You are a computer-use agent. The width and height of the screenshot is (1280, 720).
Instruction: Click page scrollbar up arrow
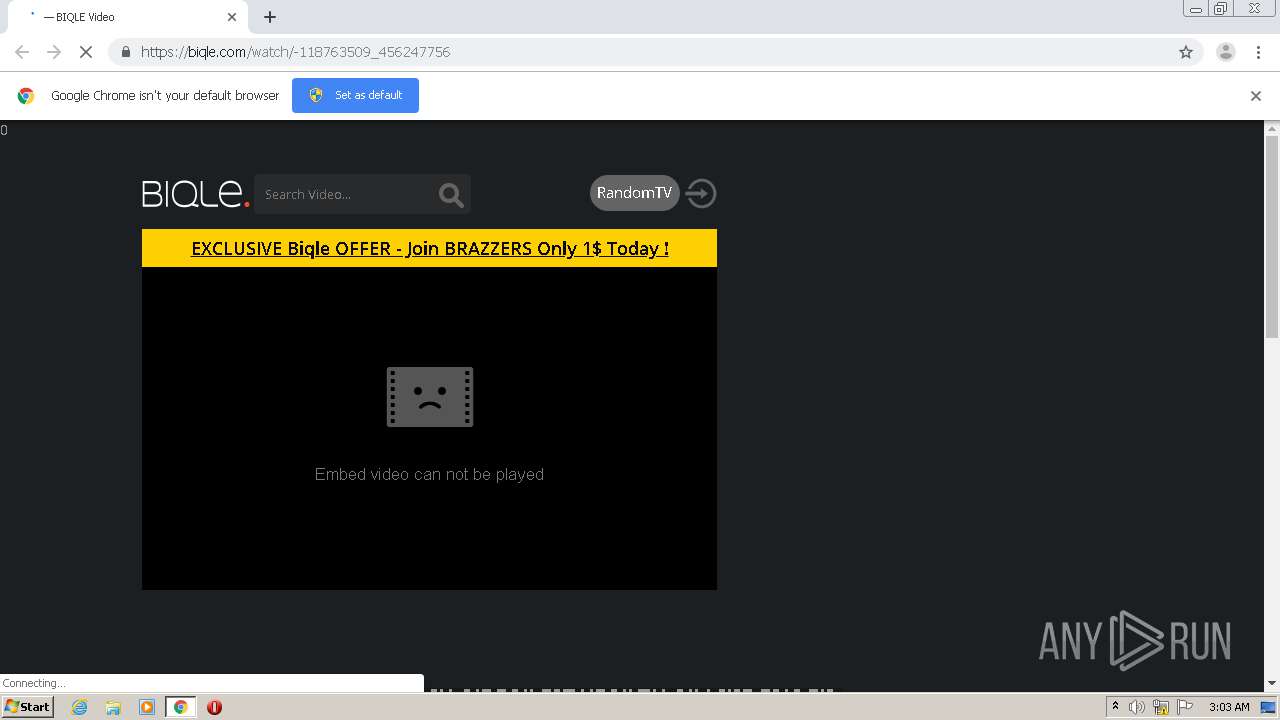(x=1272, y=128)
